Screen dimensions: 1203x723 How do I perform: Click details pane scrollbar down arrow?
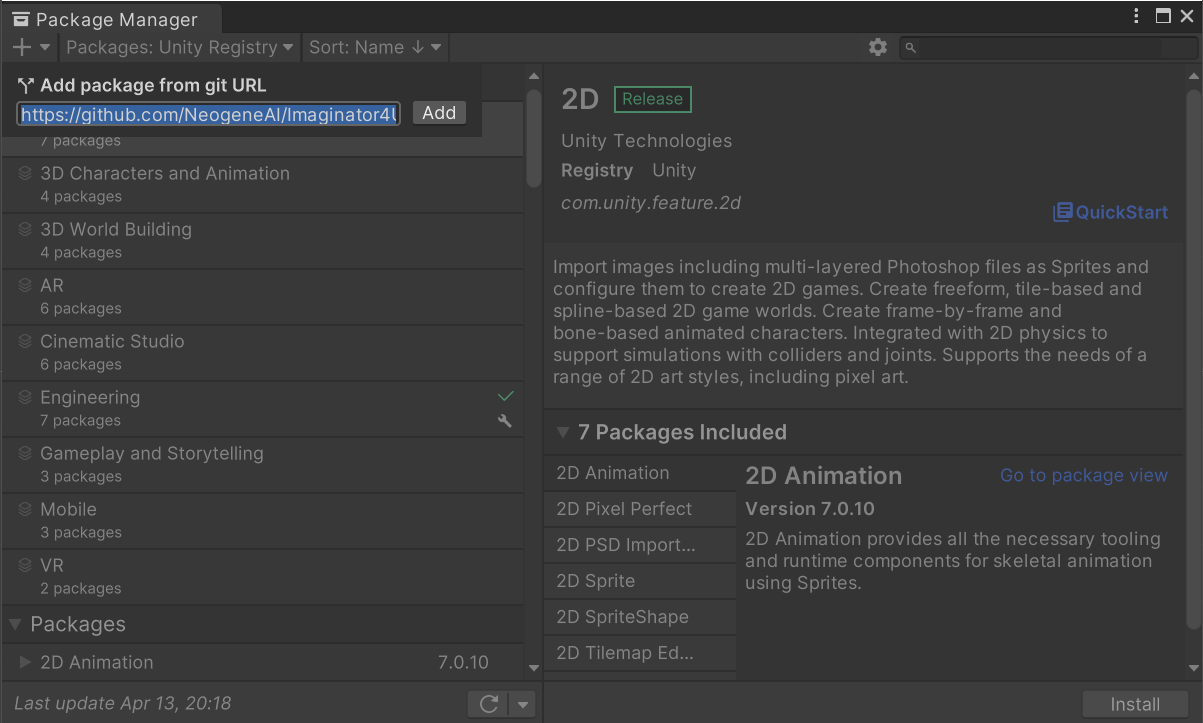1194,668
